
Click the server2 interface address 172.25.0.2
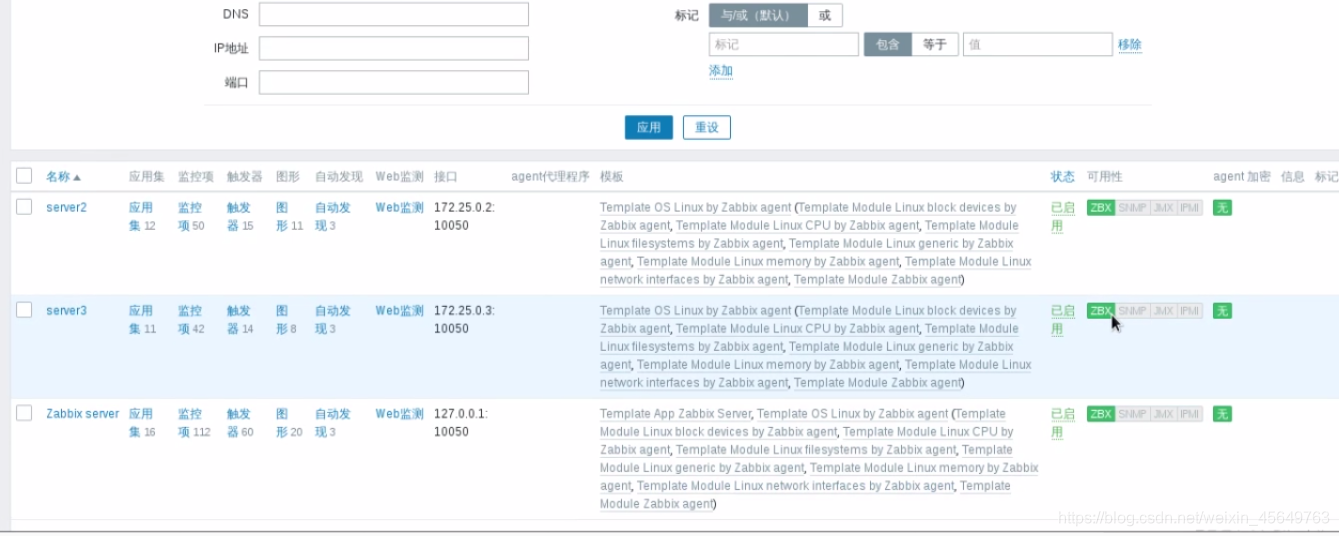pos(465,216)
